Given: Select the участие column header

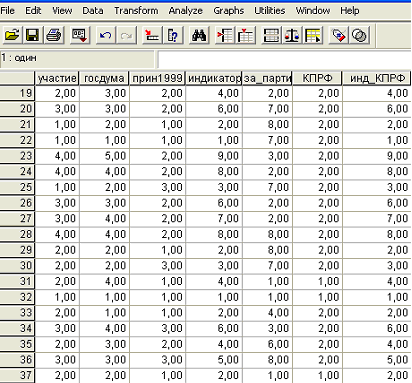Looking at the screenshot, I should pyautogui.click(x=57, y=78).
